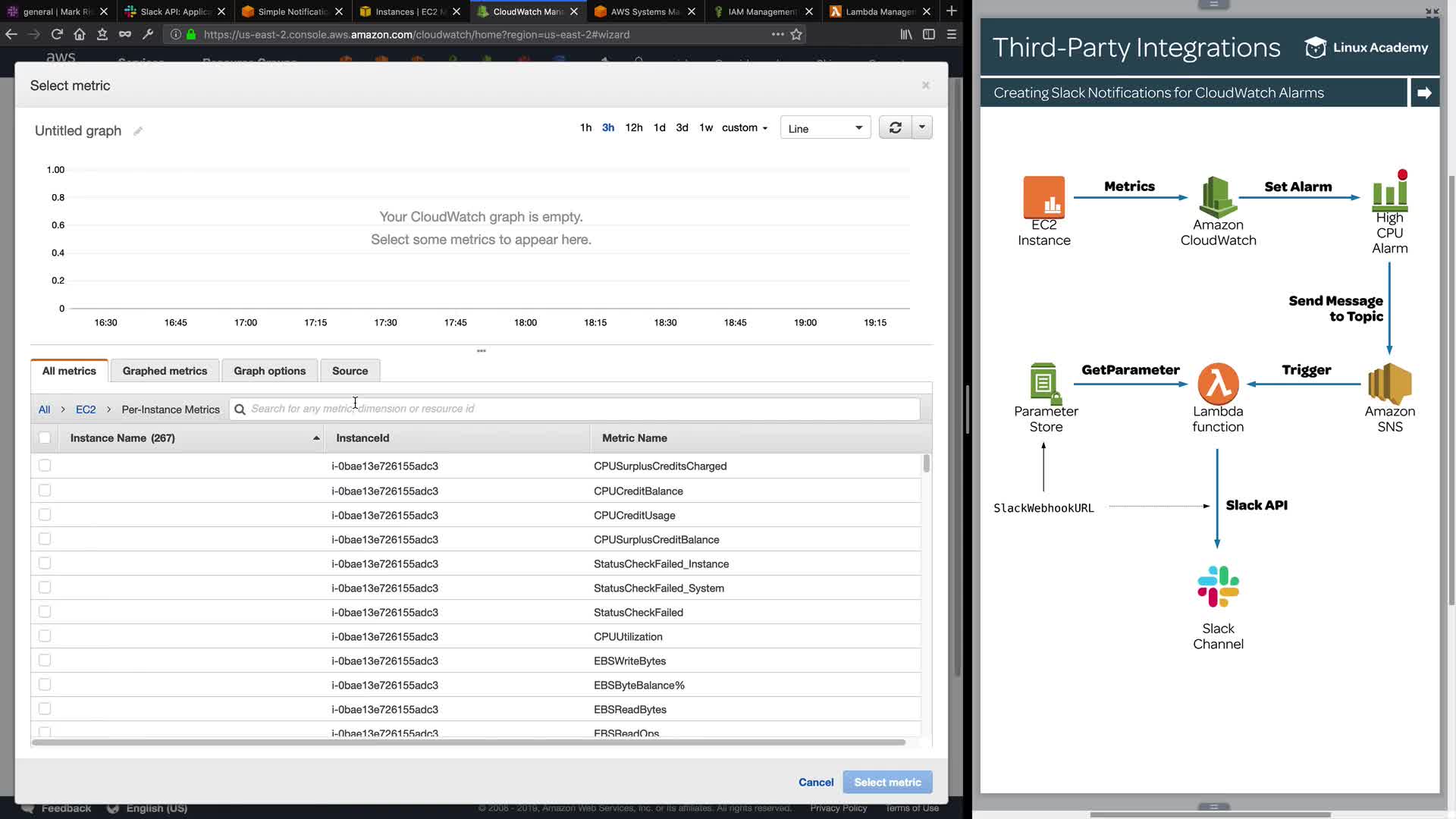
Task: Tick the CPUCreditBalance row checkbox
Action: [x=45, y=491]
